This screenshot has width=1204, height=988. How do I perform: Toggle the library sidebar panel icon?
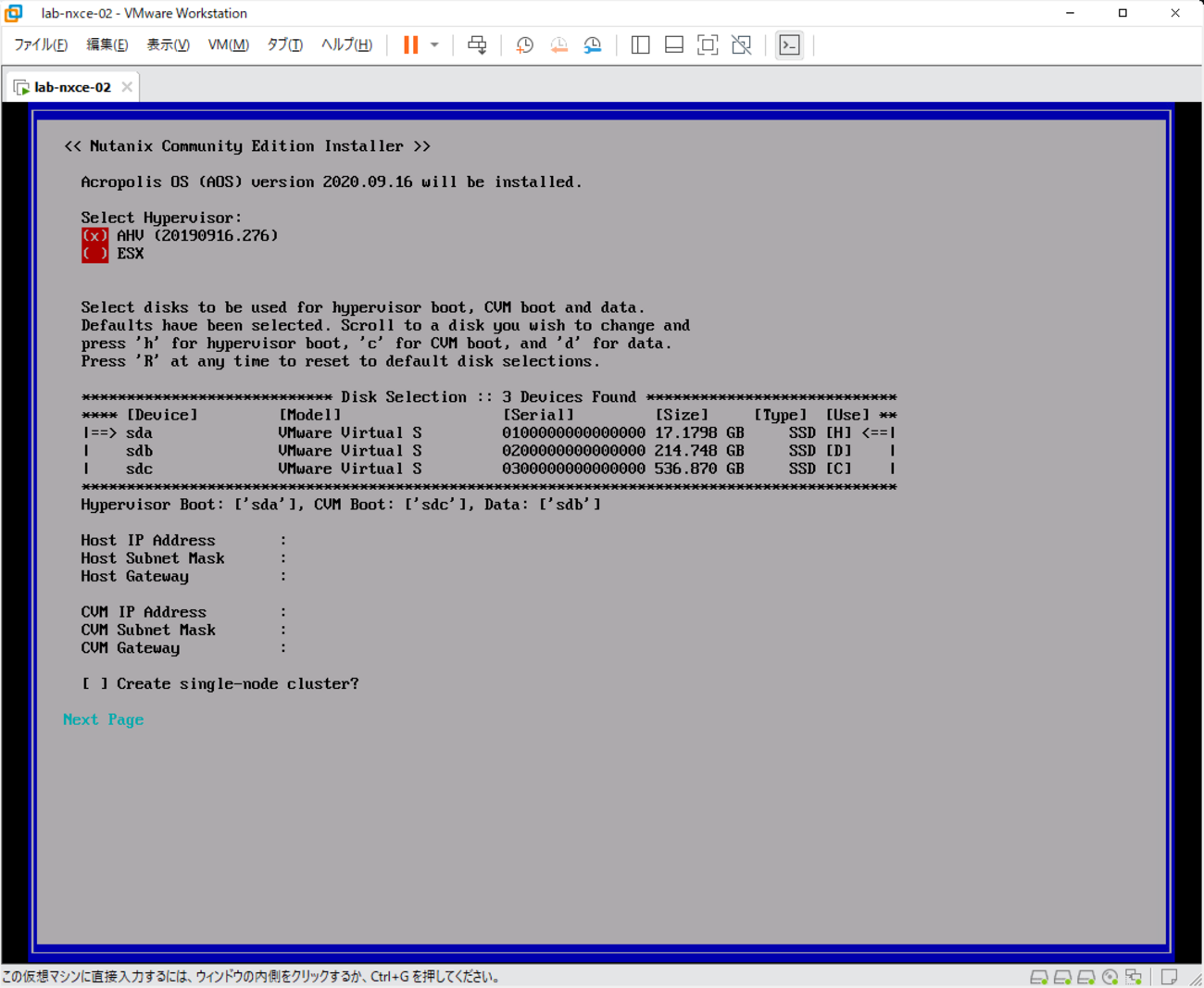[640, 44]
